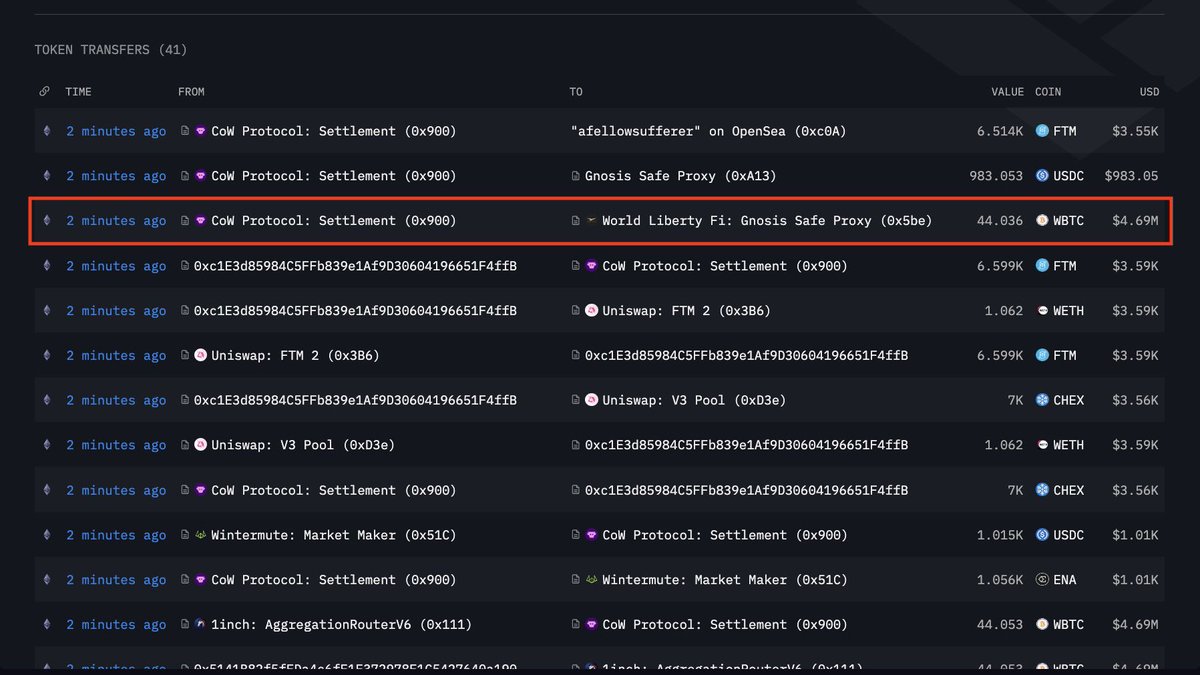Screen dimensions: 1200x675
Task: Click '2 minutes ago' in the World Liberty Fi row
Action: 116,221
